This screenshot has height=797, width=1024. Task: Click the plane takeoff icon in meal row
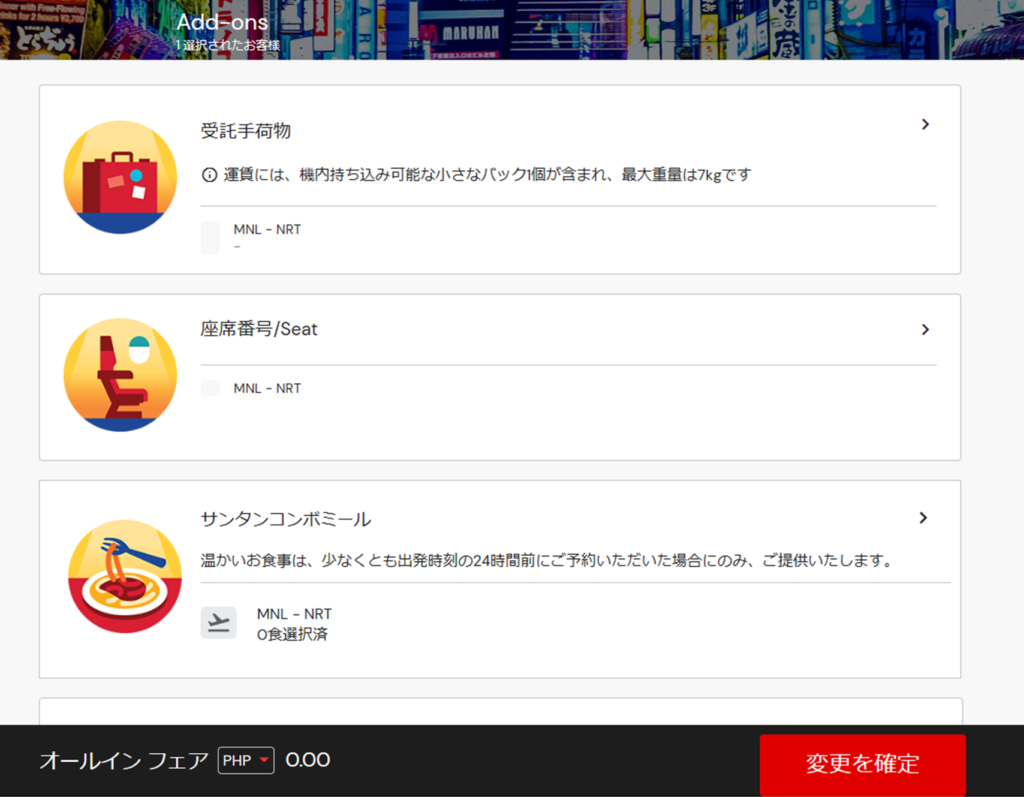click(x=218, y=622)
